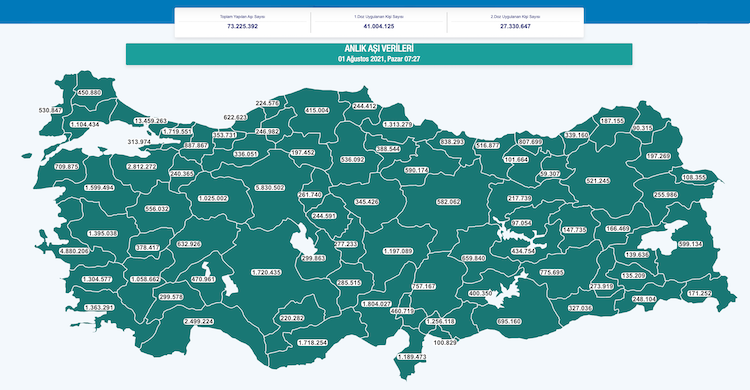Screen dimensions: 750x390
Task: Click the Anlık Aşı Verileri banner
Action: tap(379, 54)
